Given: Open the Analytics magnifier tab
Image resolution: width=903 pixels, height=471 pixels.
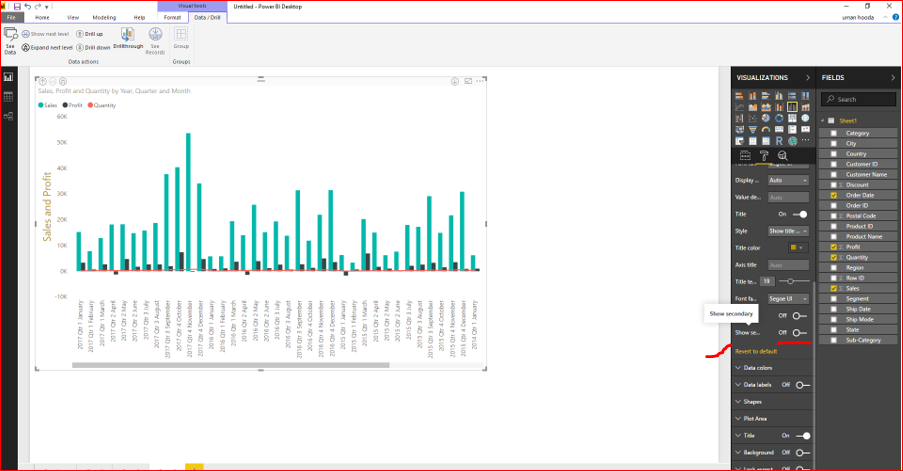Looking at the screenshot, I should coord(783,155).
